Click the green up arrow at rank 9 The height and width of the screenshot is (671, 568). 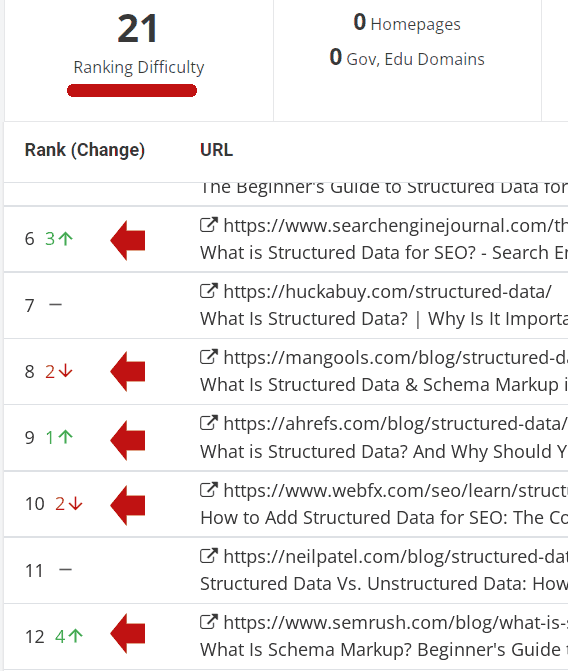65,437
